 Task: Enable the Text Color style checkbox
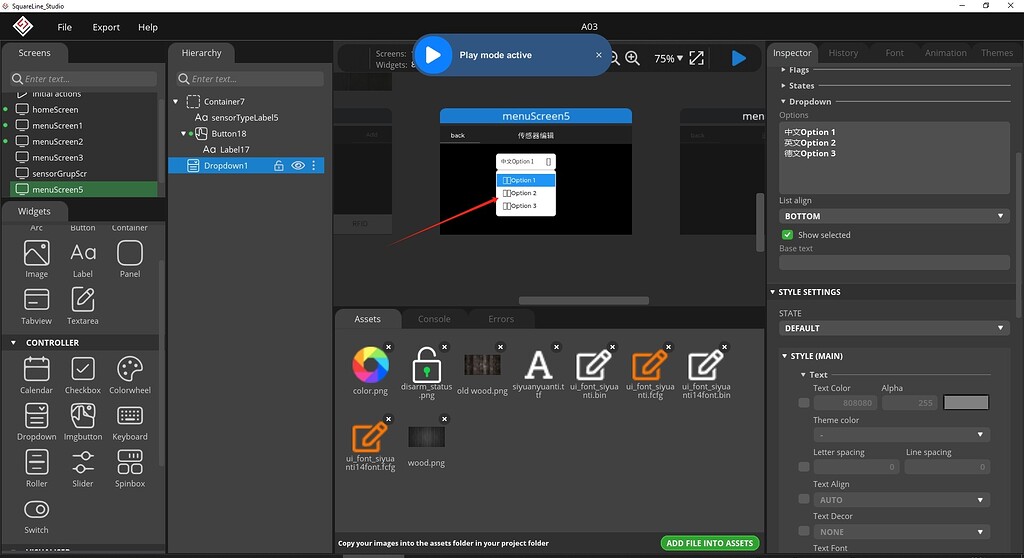pos(804,403)
